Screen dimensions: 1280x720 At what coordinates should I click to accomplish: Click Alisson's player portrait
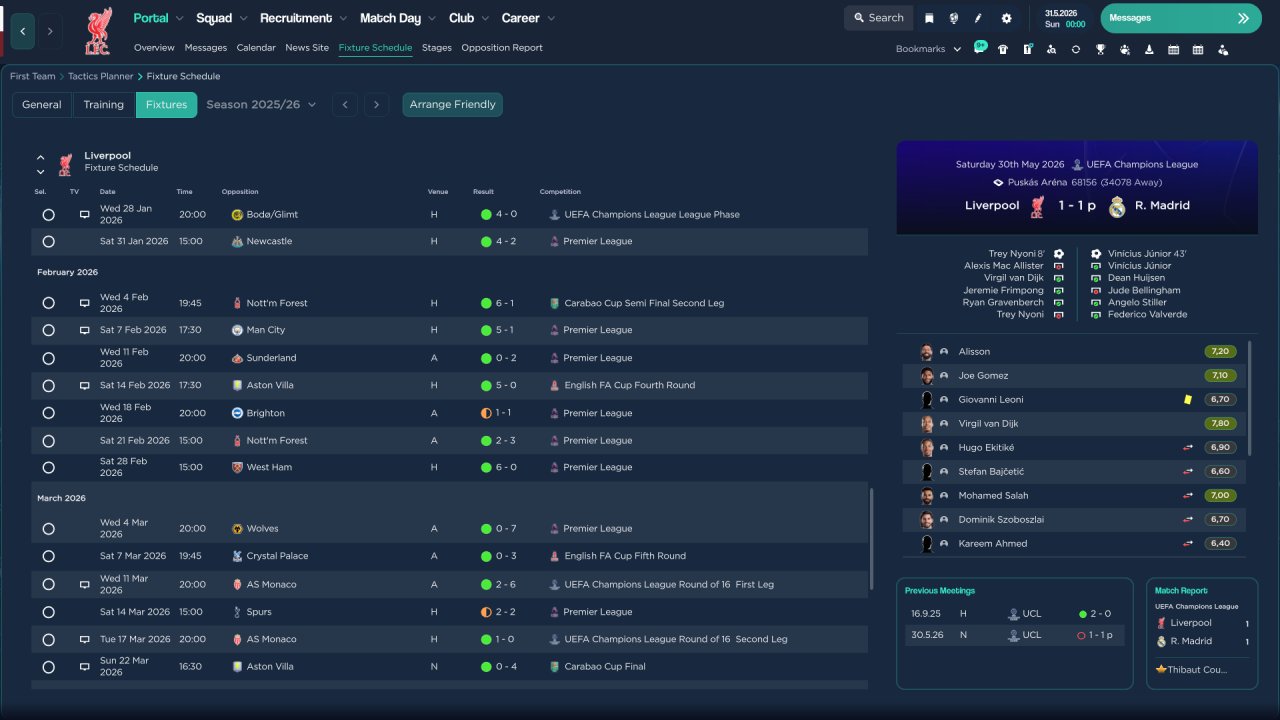point(927,351)
